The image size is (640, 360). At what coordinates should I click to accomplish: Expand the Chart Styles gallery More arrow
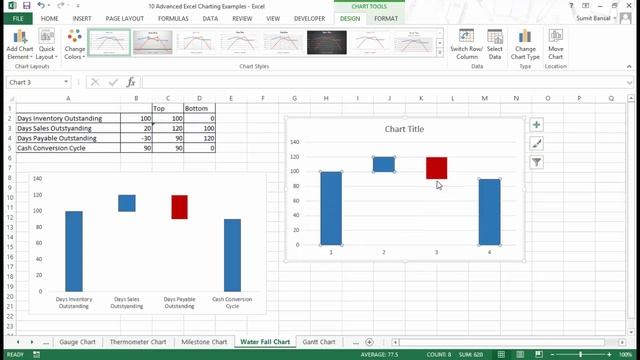pyautogui.click(x=440, y=52)
